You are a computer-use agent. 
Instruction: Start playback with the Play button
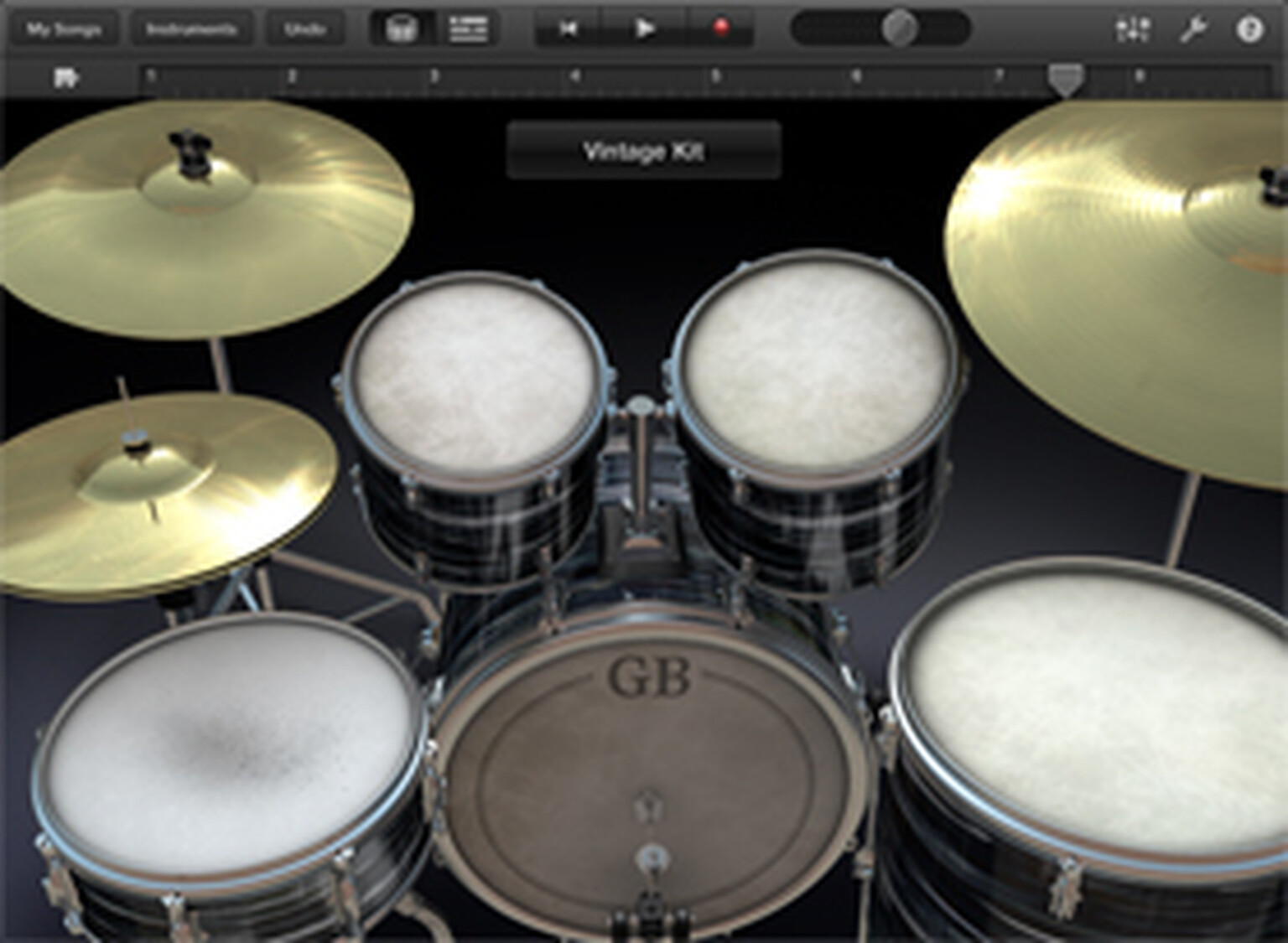coord(644,29)
